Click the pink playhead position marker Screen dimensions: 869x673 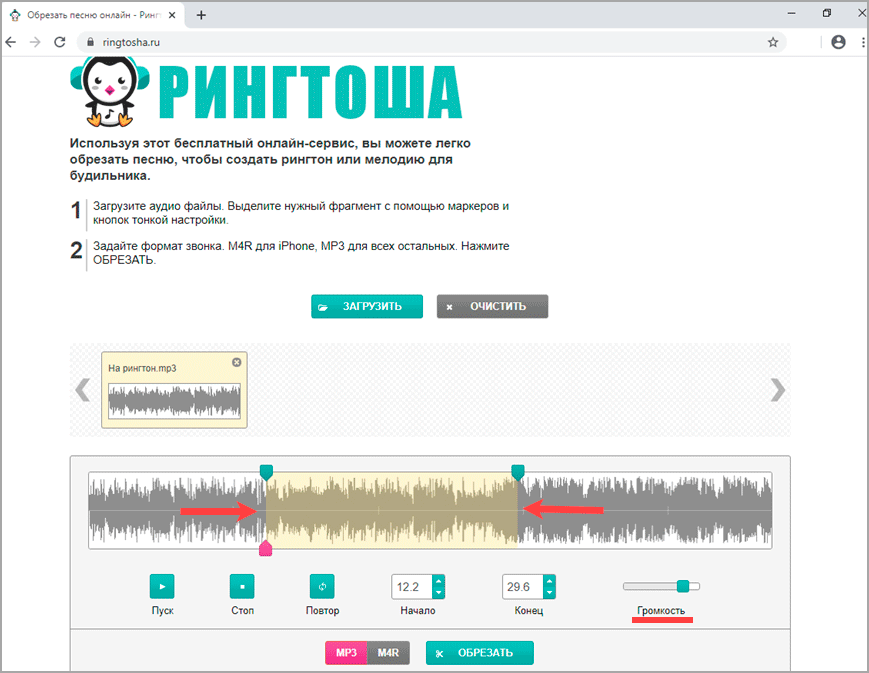pyautogui.click(x=265, y=548)
